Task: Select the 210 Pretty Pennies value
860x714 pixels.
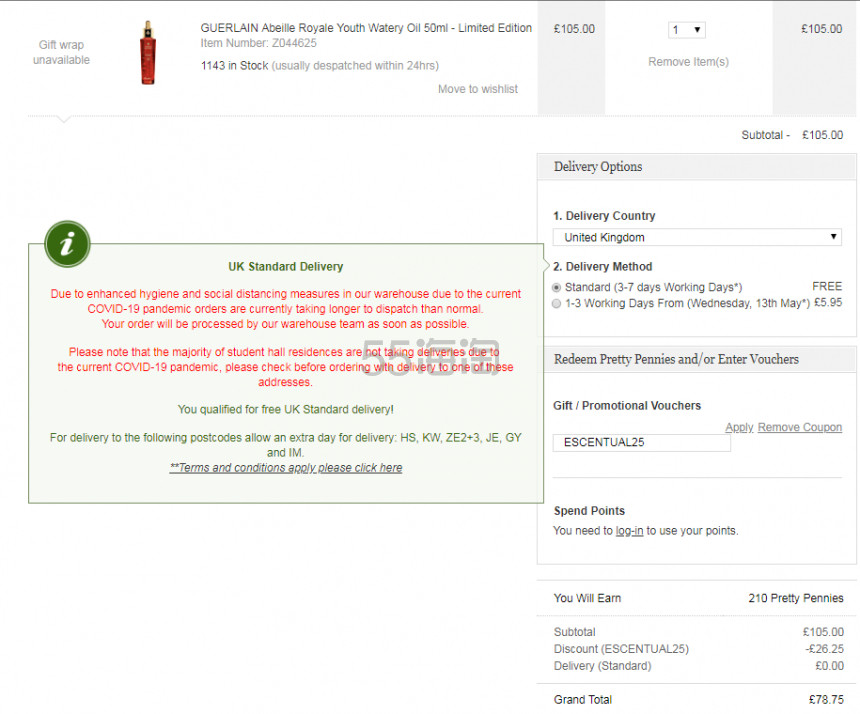Action: click(x=796, y=598)
